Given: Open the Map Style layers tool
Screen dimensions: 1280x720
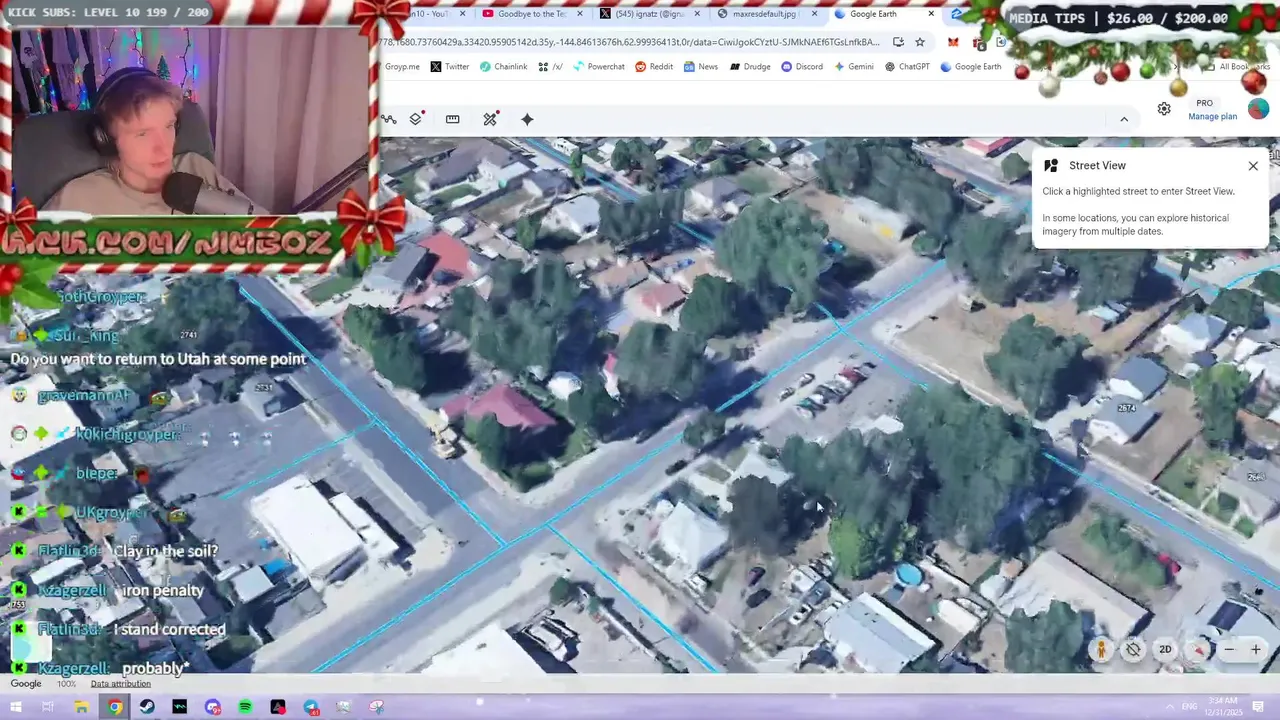Looking at the screenshot, I should tap(416, 119).
